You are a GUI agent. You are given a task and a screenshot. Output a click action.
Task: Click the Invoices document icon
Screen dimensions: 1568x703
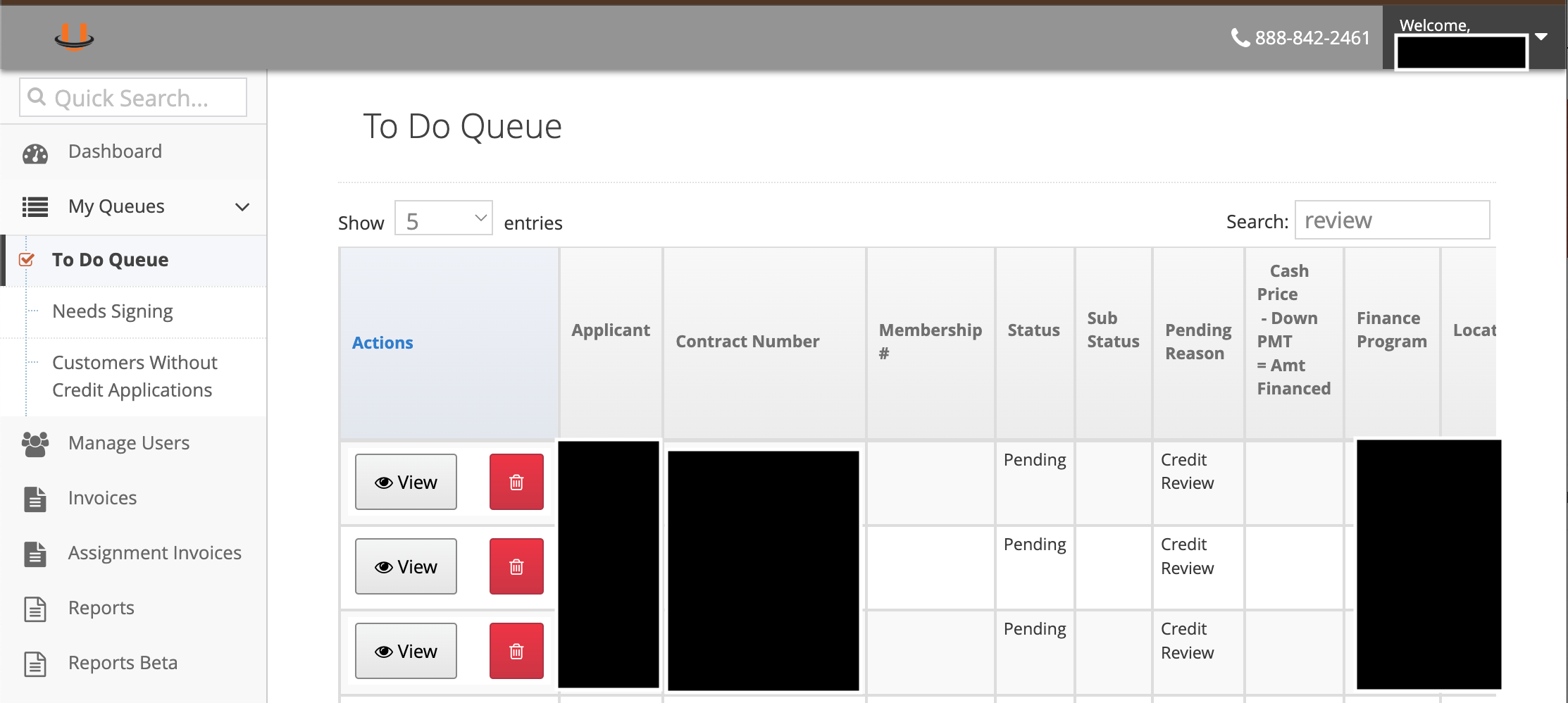[x=35, y=499]
